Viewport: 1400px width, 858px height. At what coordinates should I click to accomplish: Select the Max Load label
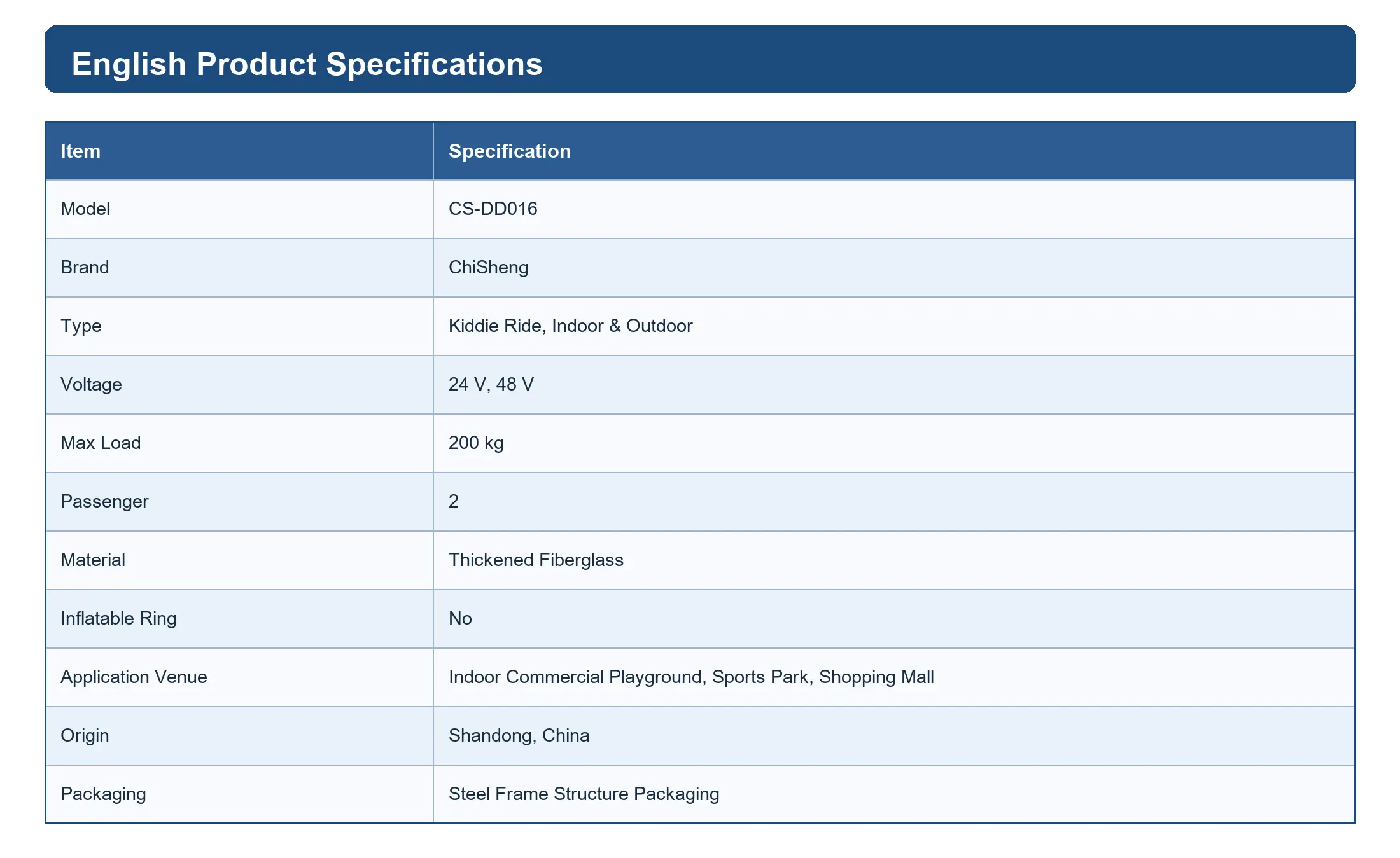[101, 443]
